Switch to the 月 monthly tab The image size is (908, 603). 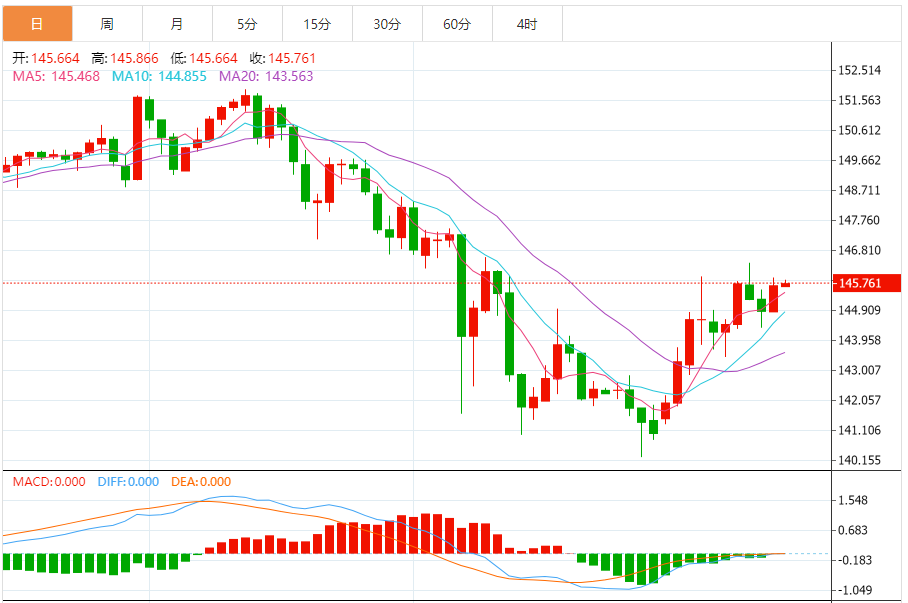[x=177, y=24]
